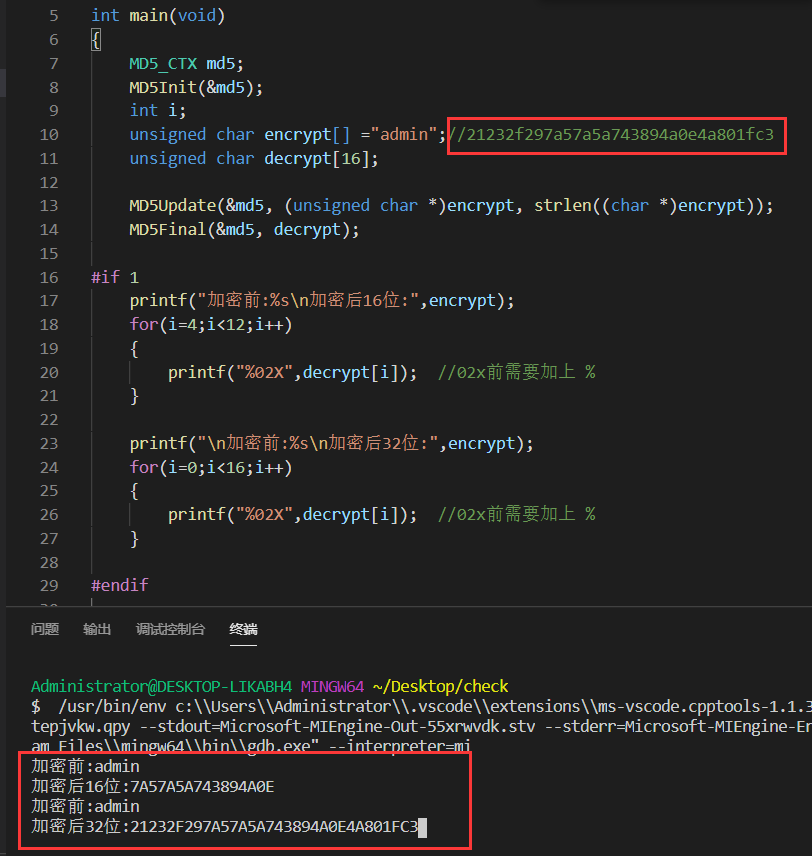Viewport: 812px width, 856px height.
Task: Click line number 23 in the gutter
Action: pos(50,443)
